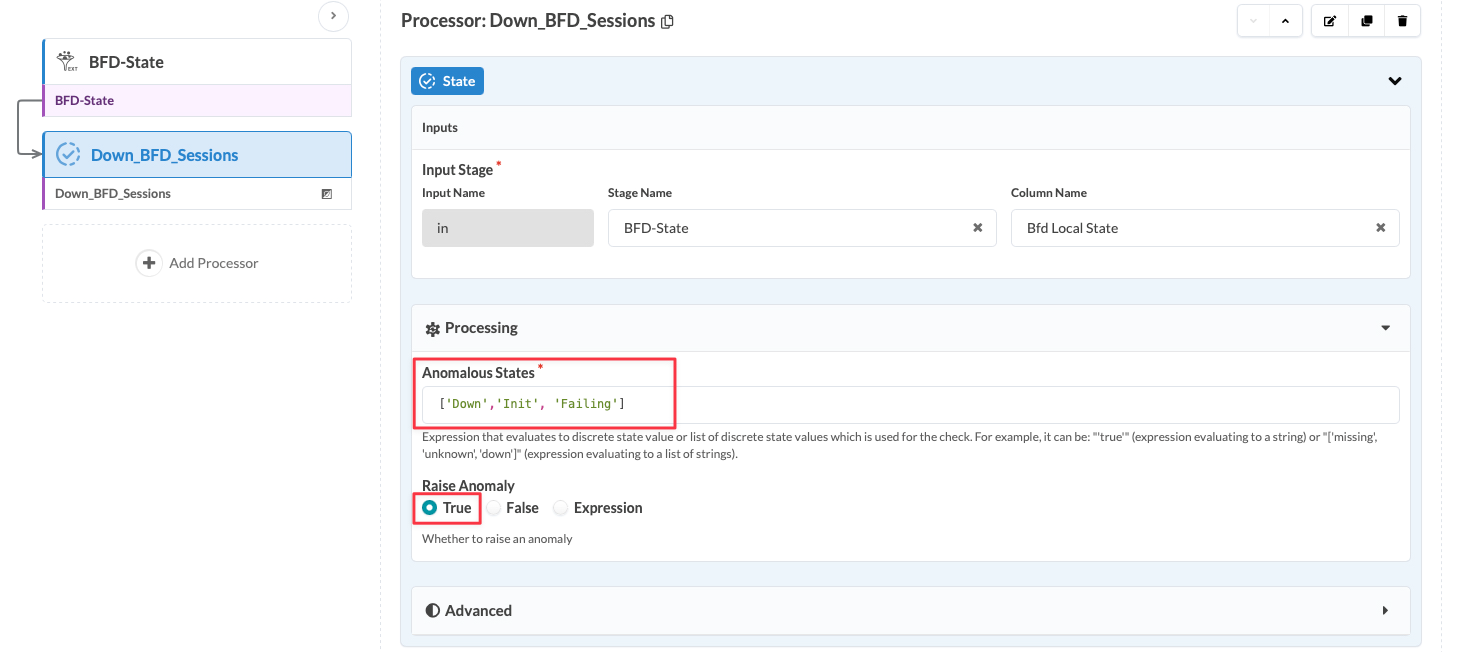Collapse the State processor section chevron

(1395, 81)
